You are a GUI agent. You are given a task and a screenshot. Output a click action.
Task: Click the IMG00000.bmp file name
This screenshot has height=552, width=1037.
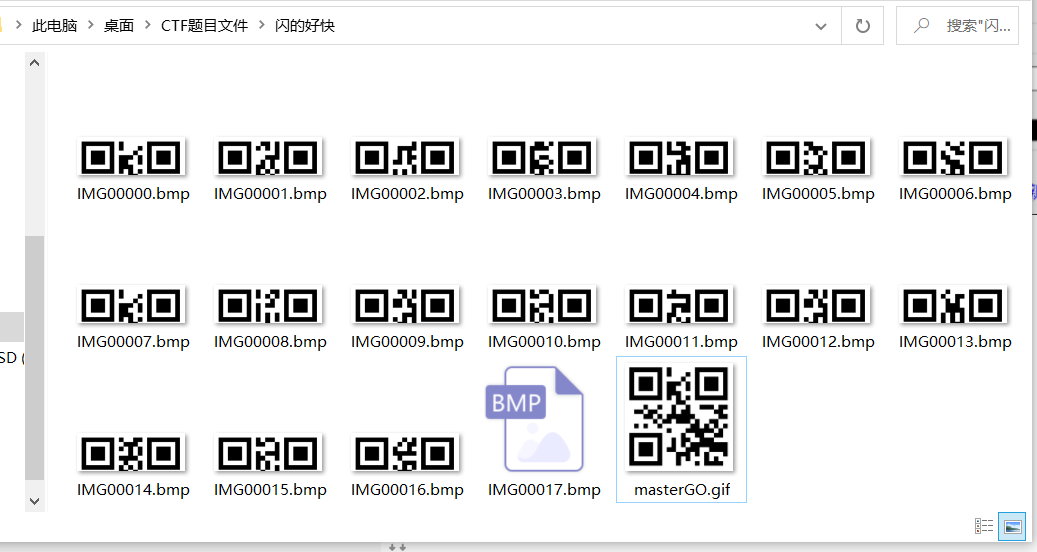pos(133,194)
